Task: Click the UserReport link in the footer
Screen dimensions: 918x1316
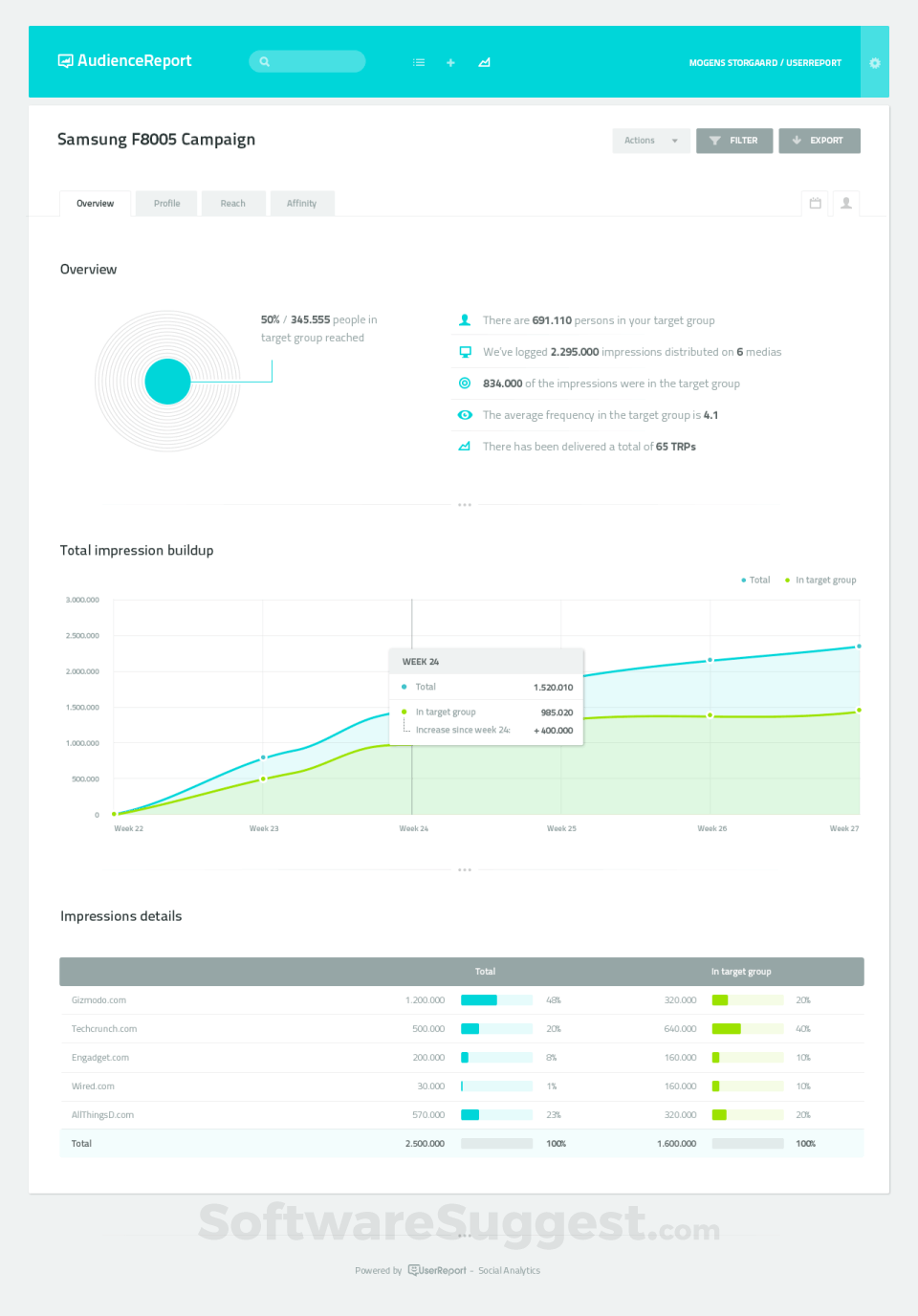Action: tap(437, 1270)
